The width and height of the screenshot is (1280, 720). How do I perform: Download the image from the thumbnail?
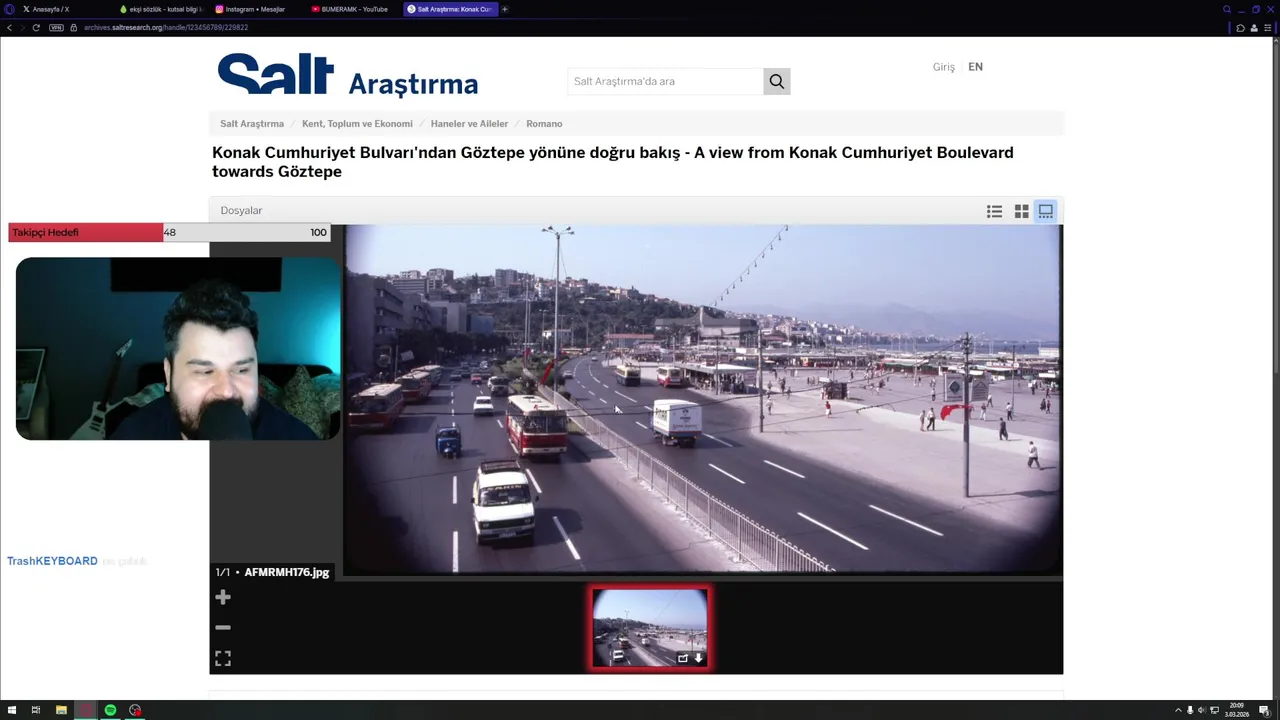point(698,658)
